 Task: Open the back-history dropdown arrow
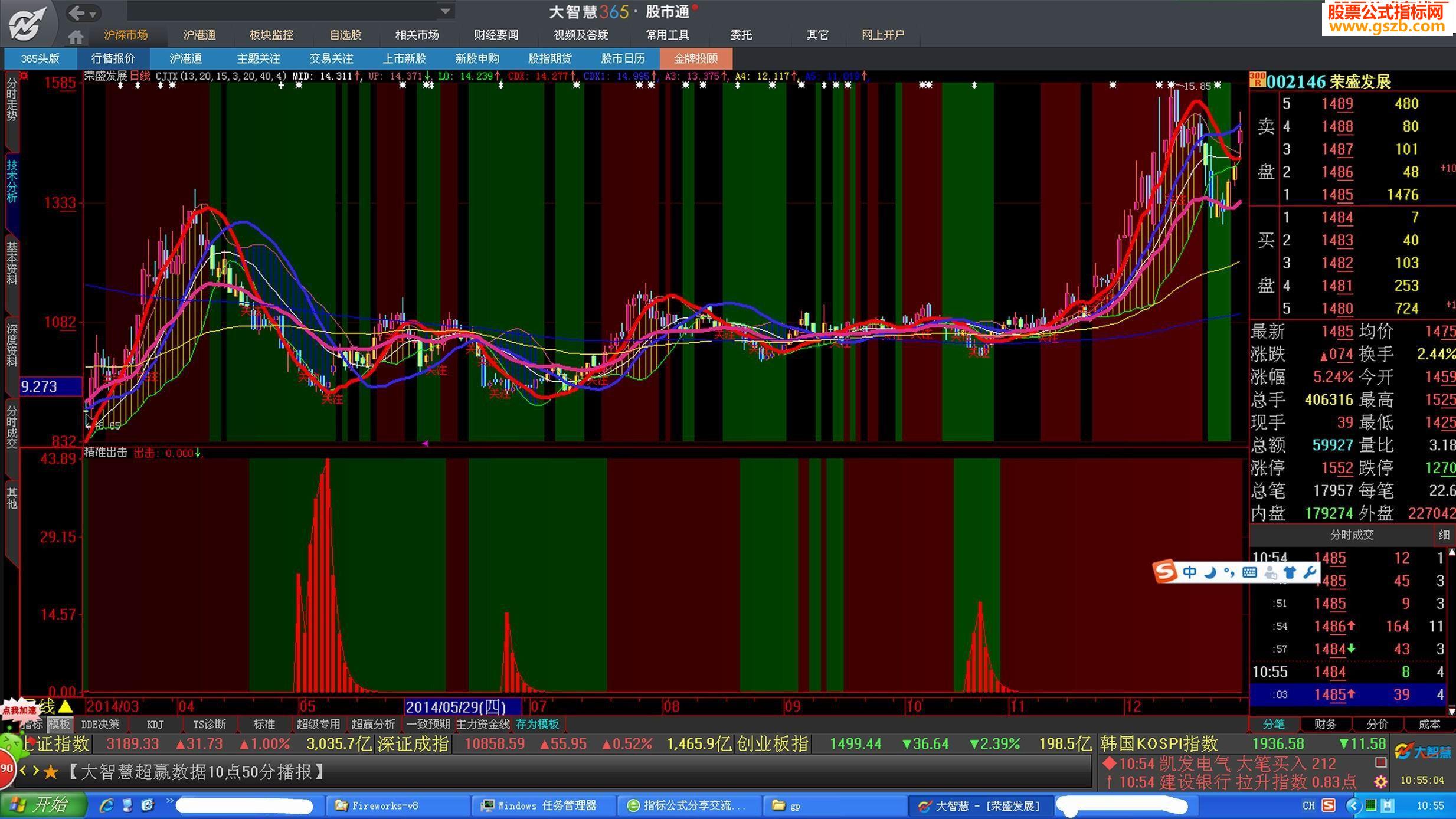pos(93,14)
